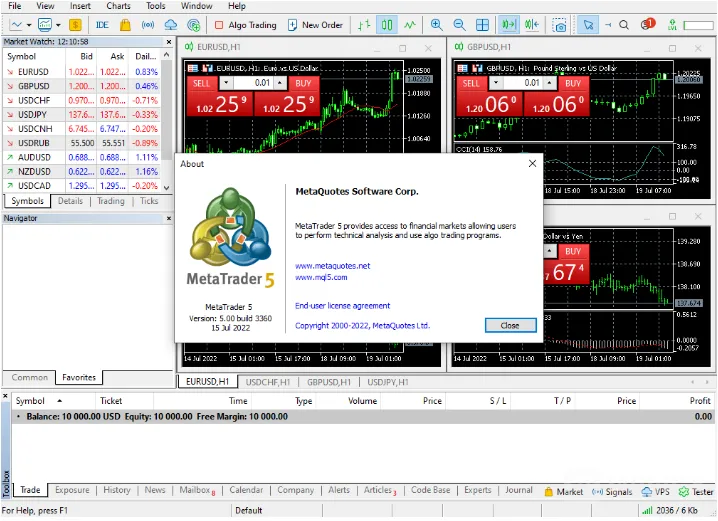Image resolution: width=718 pixels, height=521 pixels.
Task: Open the File menu
Action: click(x=15, y=6)
